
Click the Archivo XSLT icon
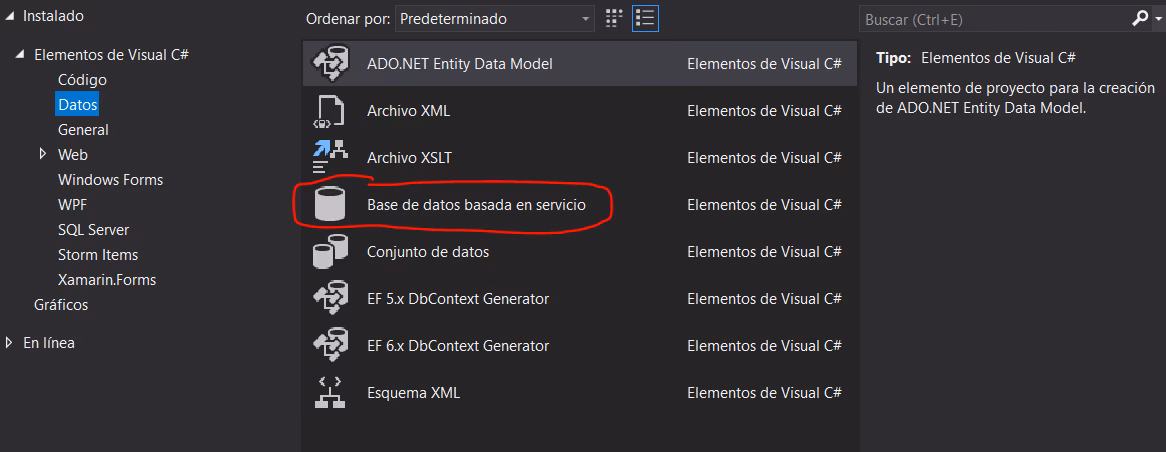(329, 158)
